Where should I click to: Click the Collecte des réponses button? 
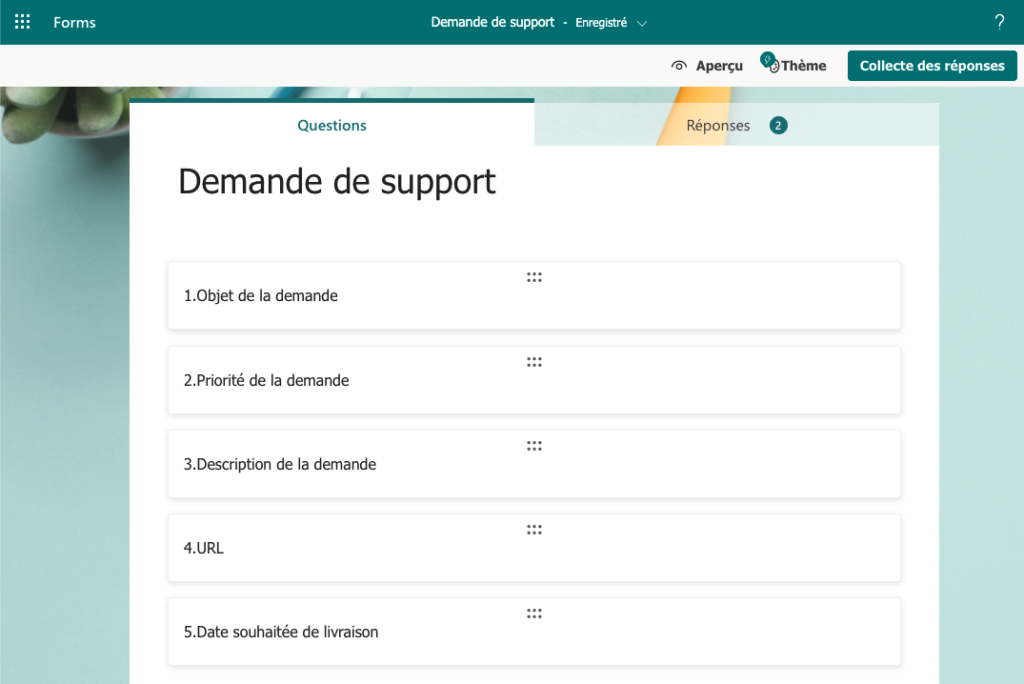coord(932,66)
